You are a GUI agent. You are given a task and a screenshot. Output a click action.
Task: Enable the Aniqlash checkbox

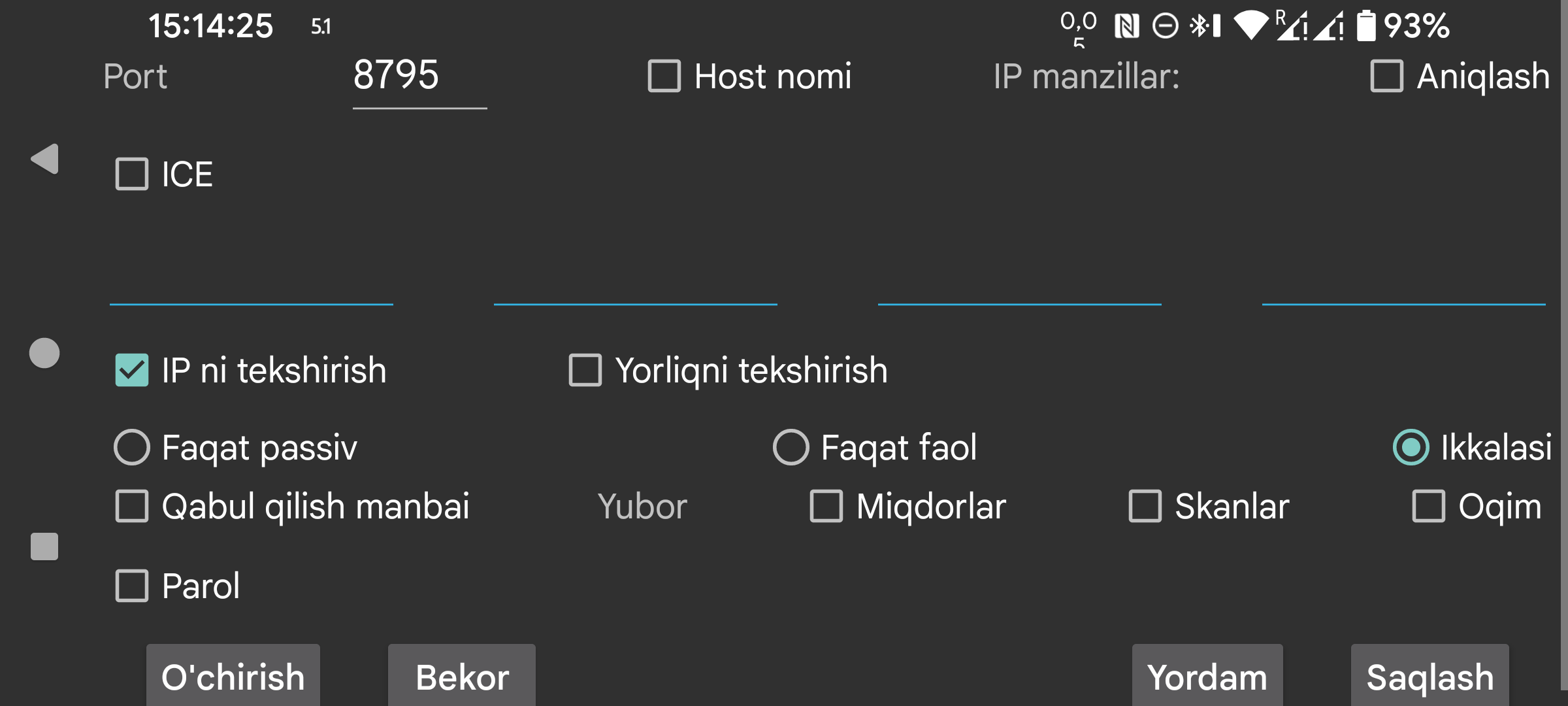1387,76
